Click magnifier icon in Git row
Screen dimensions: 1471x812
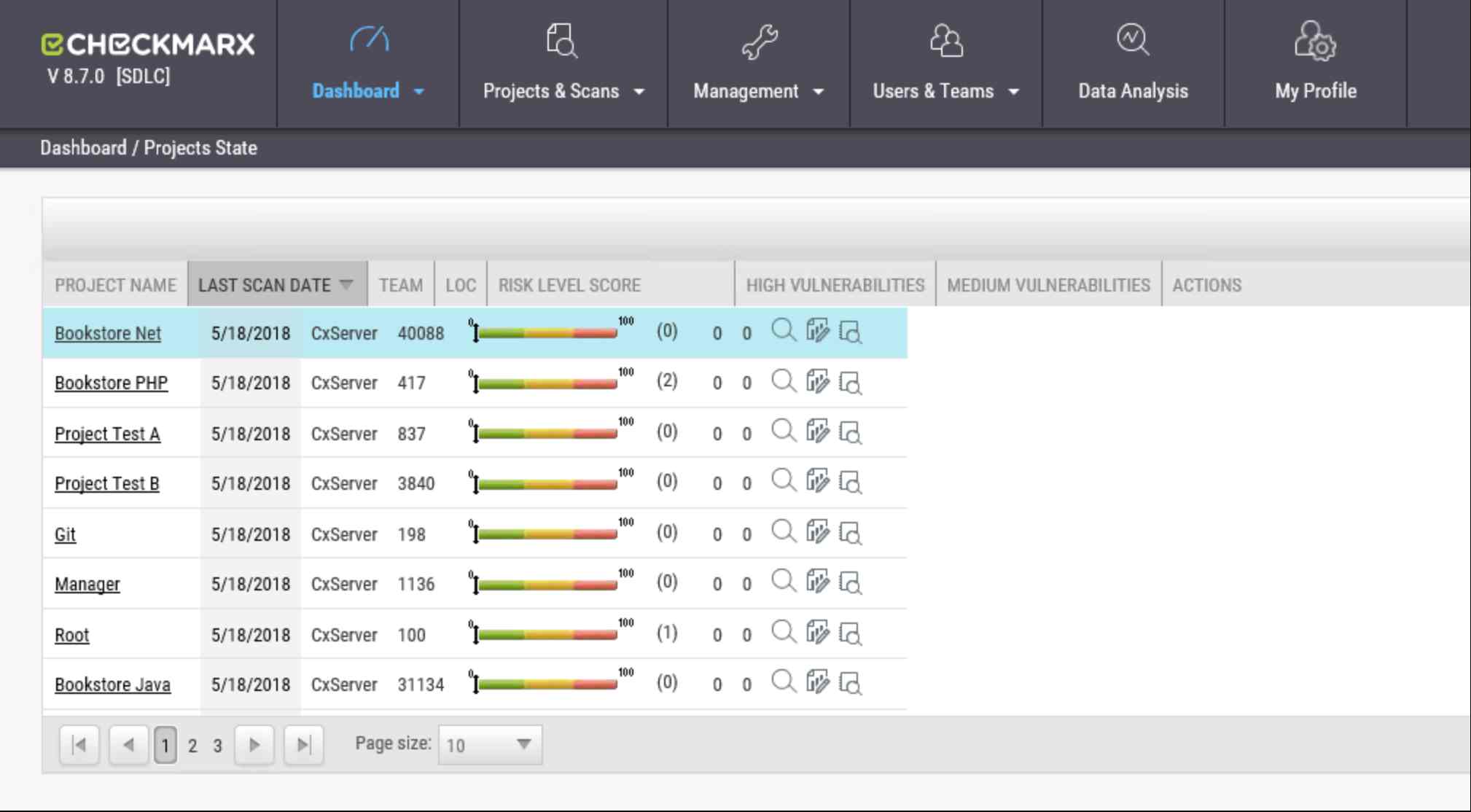point(783,532)
